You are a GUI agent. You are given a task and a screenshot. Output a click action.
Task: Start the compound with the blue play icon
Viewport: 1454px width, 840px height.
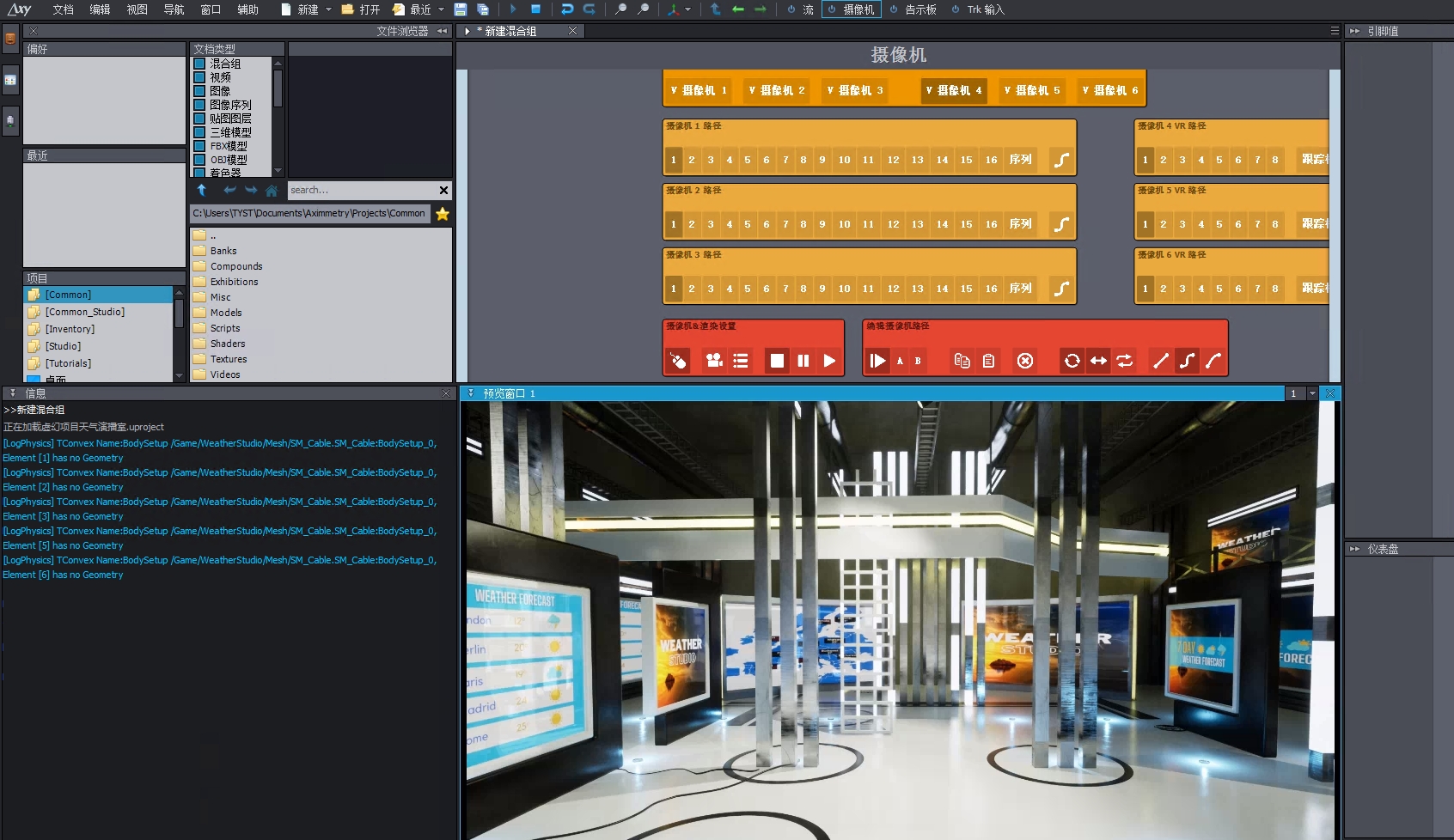[513, 9]
